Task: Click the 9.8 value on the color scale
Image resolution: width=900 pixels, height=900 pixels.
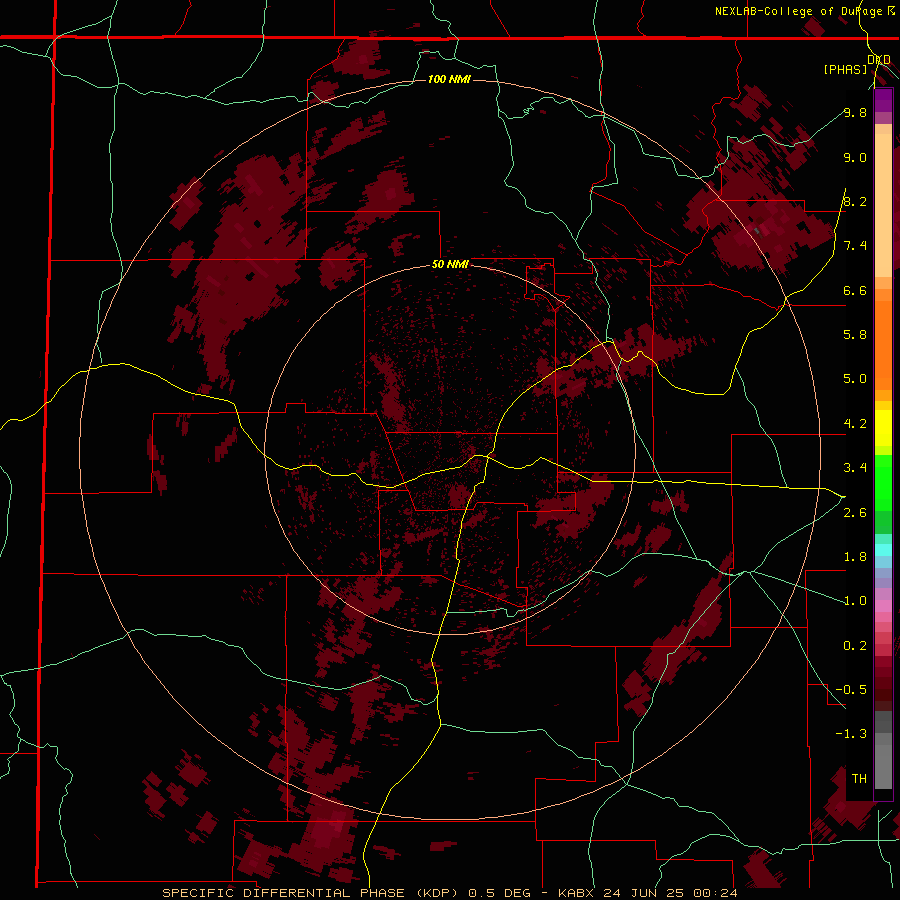Action: [855, 112]
